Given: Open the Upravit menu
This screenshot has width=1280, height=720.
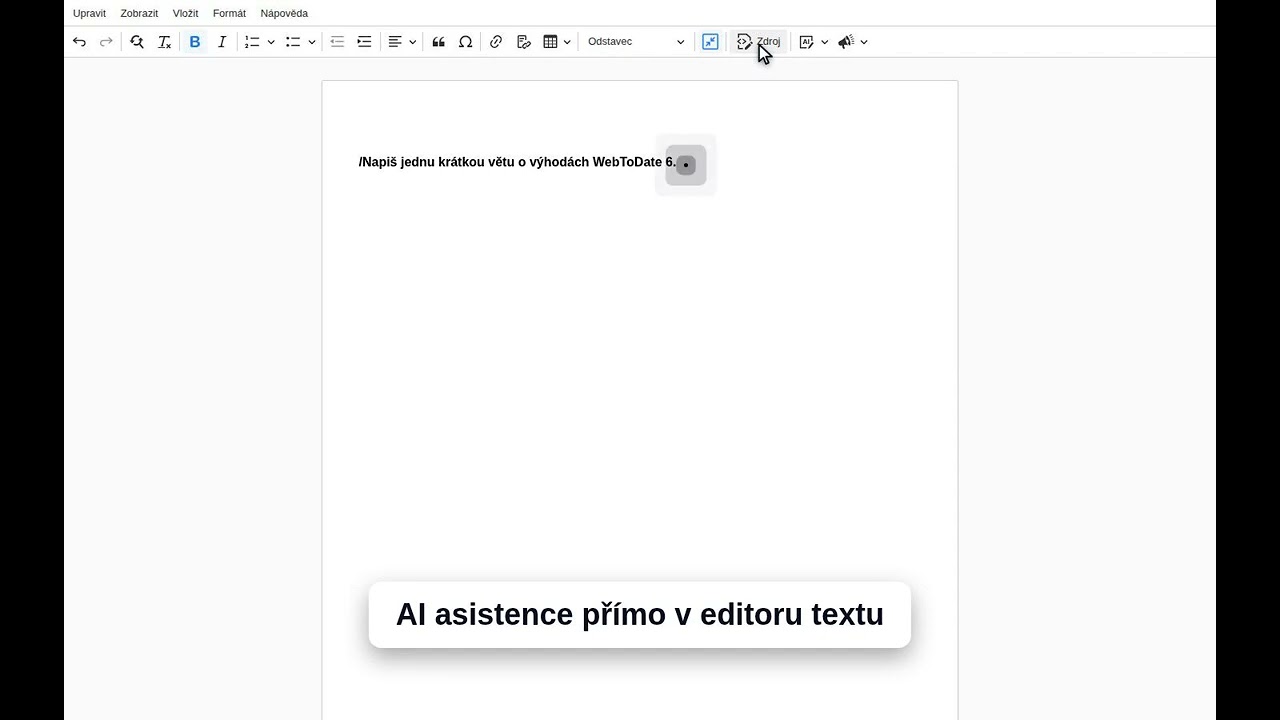Looking at the screenshot, I should (89, 13).
